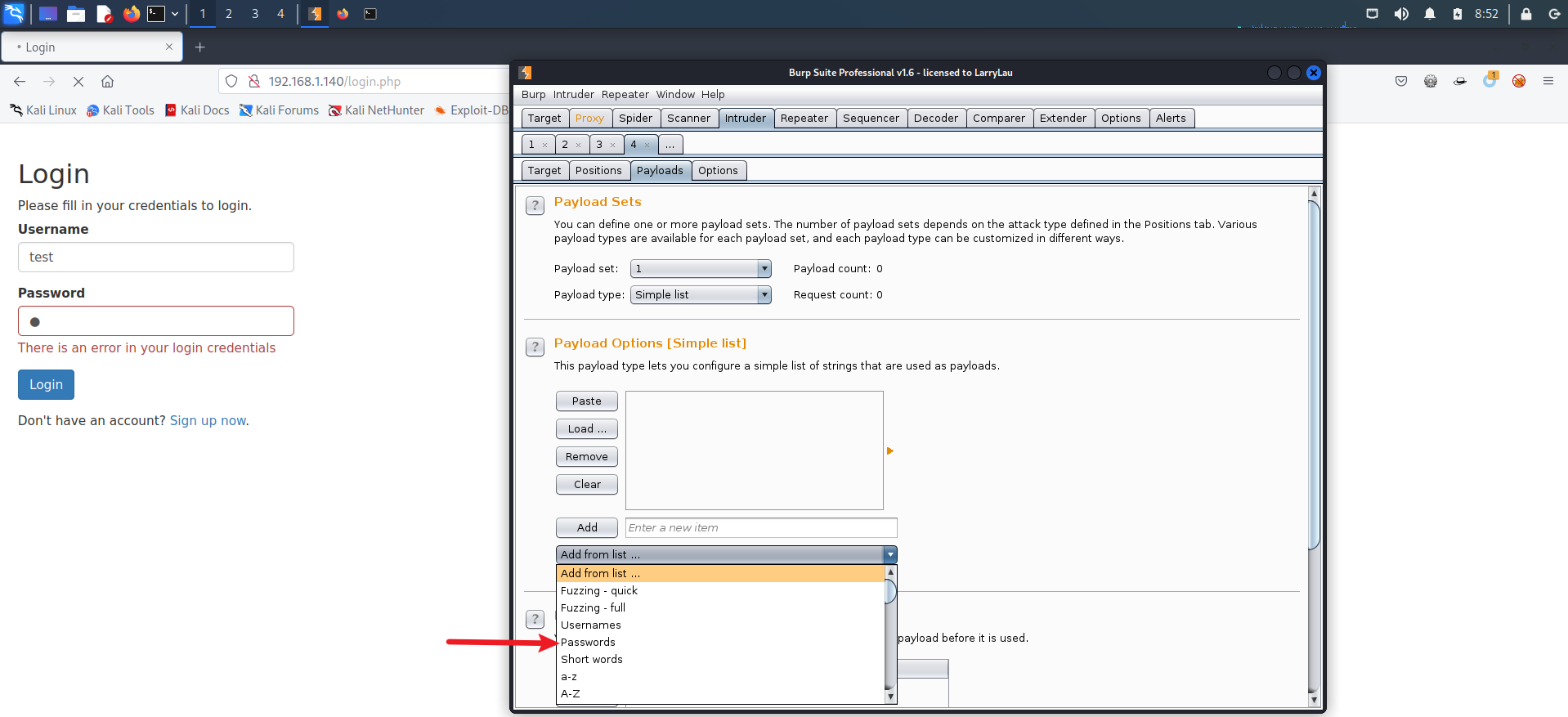Image resolution: width=1568 pixels, height=717 pixels.
Task: Click the Sign up now link
Action: (208, 421)
